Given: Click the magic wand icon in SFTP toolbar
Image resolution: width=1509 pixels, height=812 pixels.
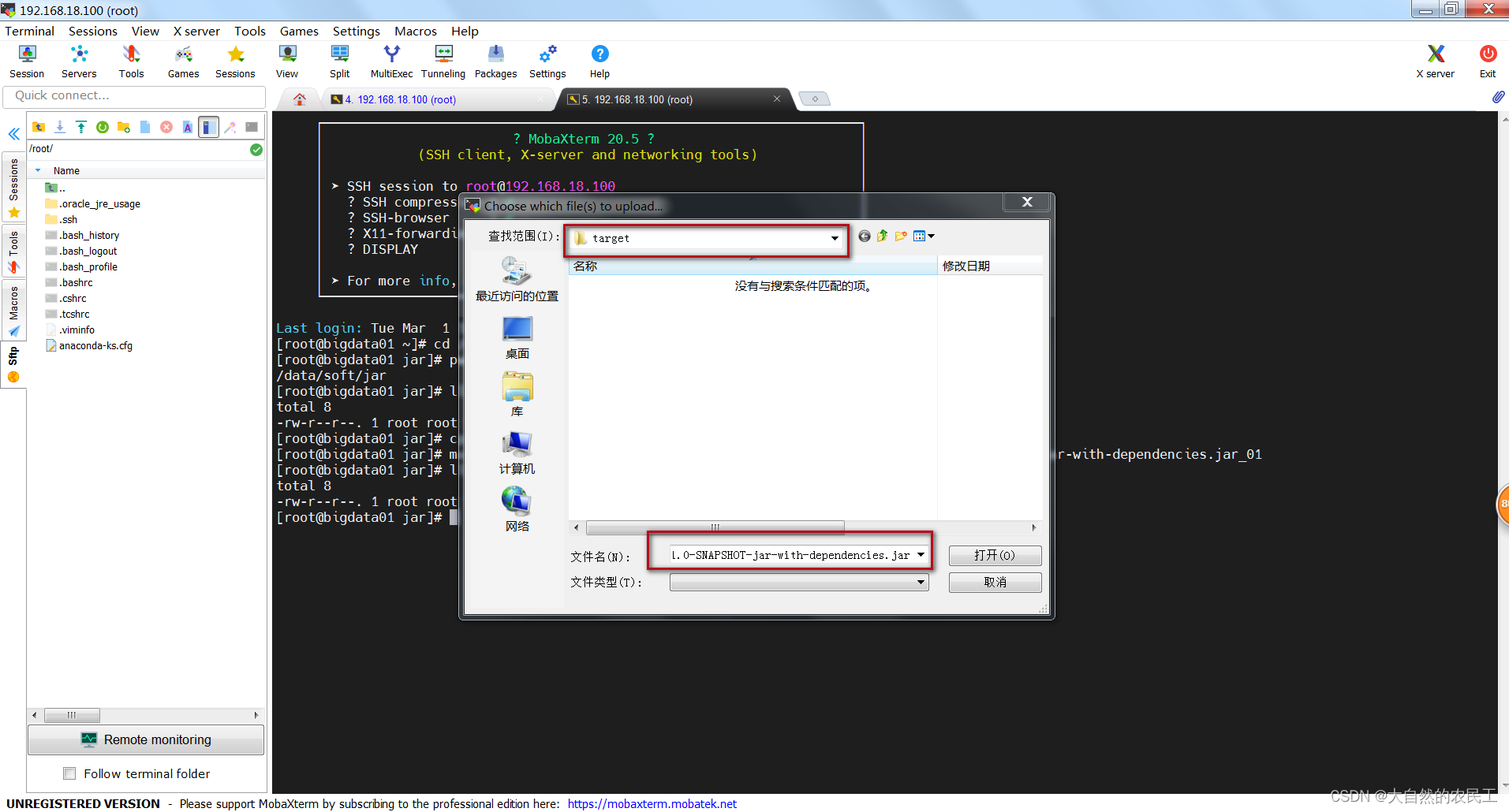Looking at the screenshot, I should 230,127.
